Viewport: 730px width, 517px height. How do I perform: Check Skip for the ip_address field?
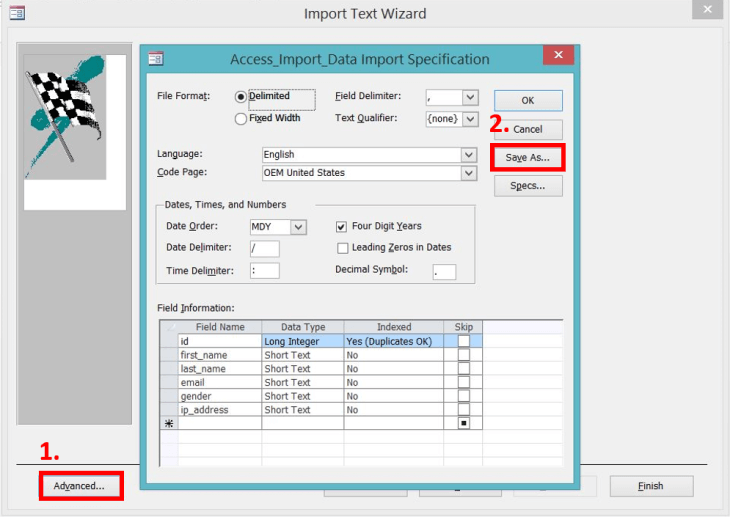point(464,409)
